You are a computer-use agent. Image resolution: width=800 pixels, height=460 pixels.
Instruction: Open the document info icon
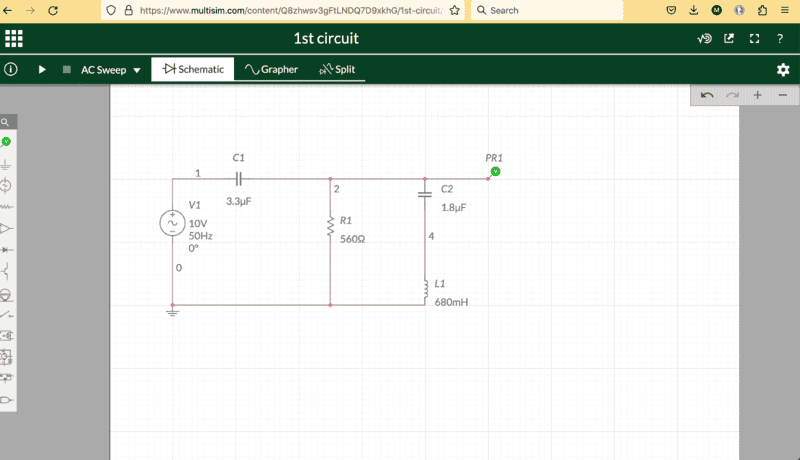(x=12, y=70)
